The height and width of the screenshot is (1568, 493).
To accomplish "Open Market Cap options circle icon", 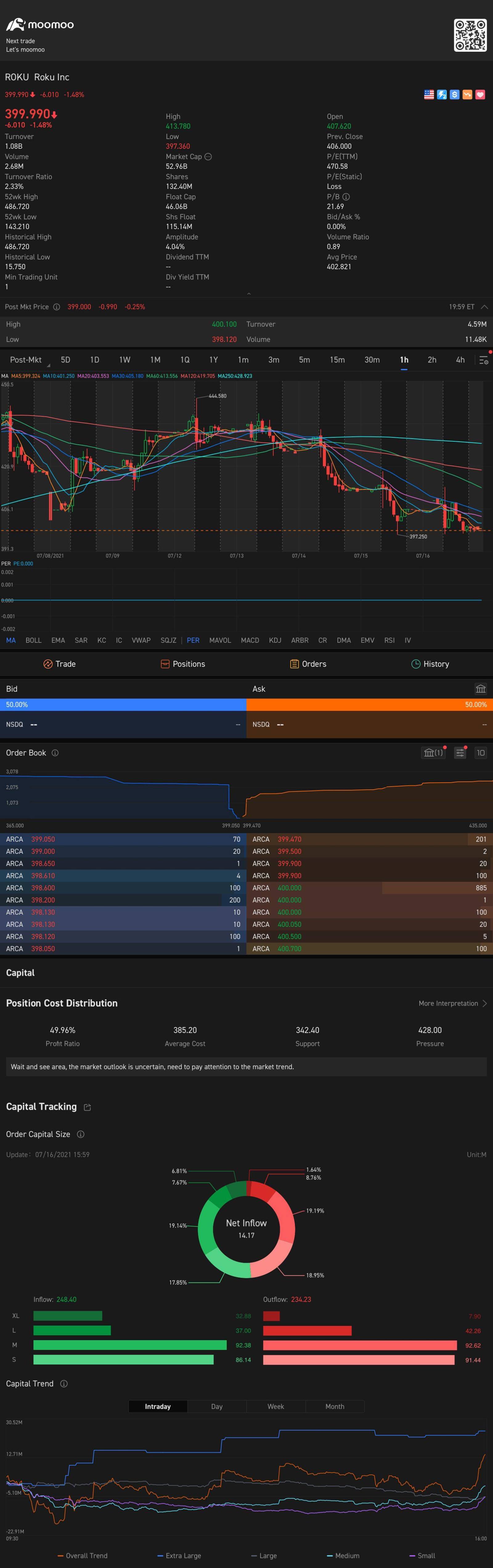I will (x=208, y=156).
